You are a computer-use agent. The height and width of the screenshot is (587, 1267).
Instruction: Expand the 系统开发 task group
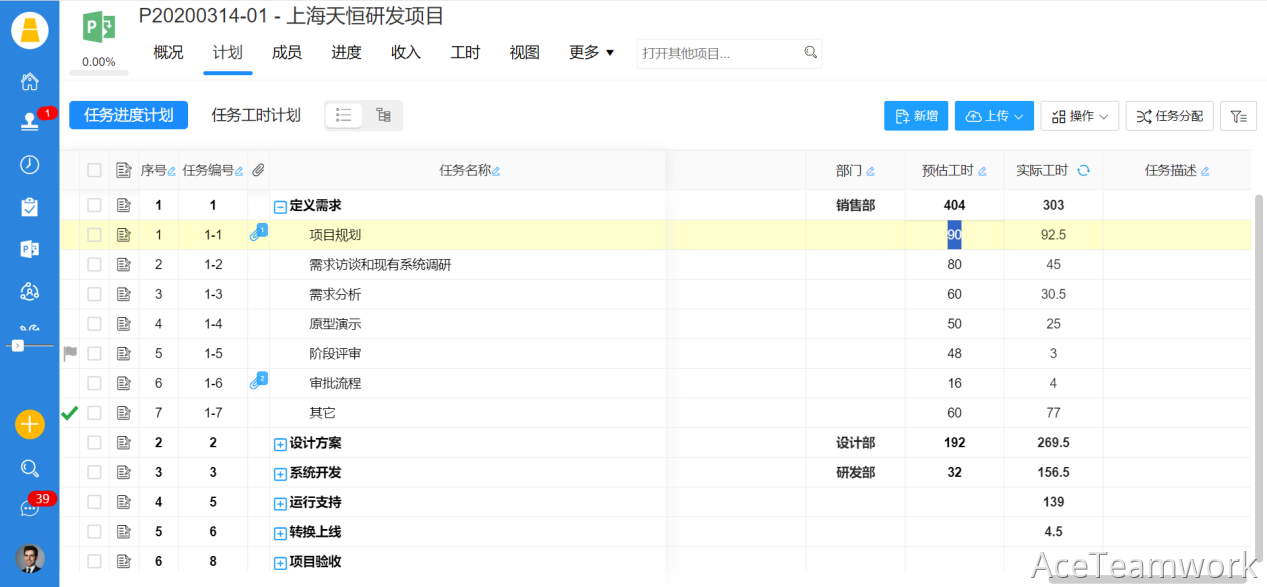pos(280,473)
